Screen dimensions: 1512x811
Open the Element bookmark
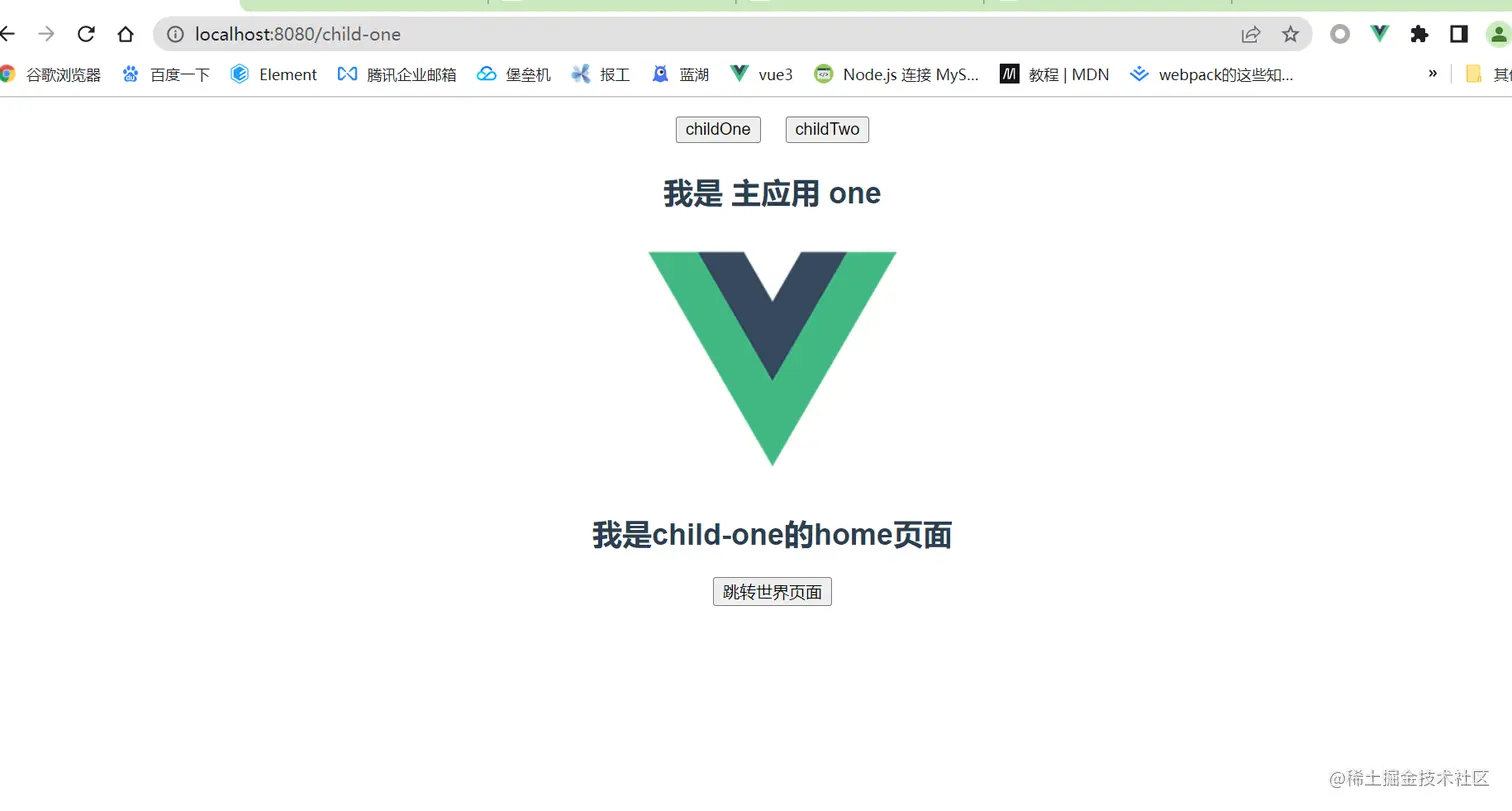click(x=273, y=74)
